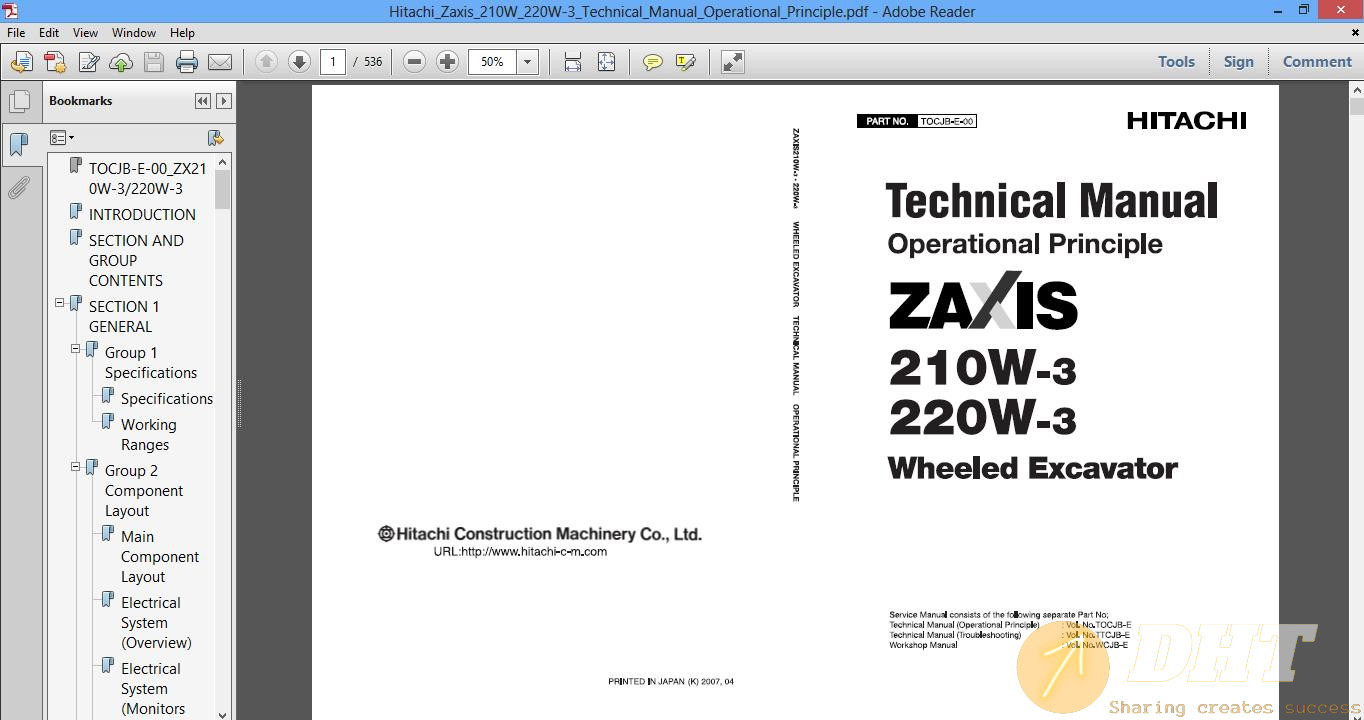Select the highlight text tool

(x=685, y=62)
